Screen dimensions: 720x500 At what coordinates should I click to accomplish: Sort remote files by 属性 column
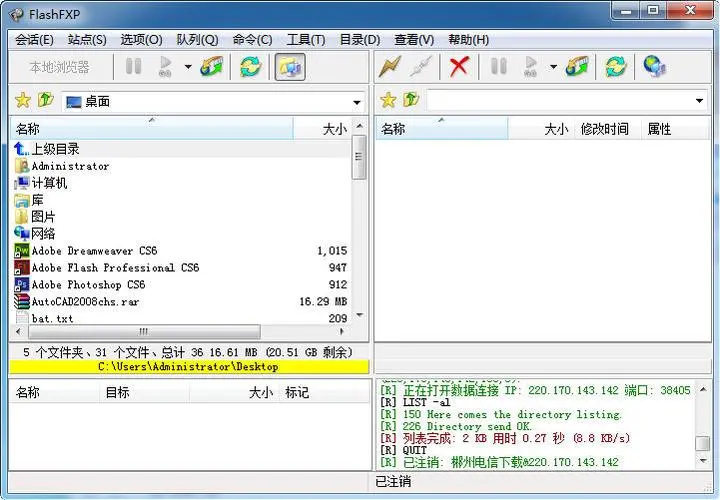[x=675, y=129]
